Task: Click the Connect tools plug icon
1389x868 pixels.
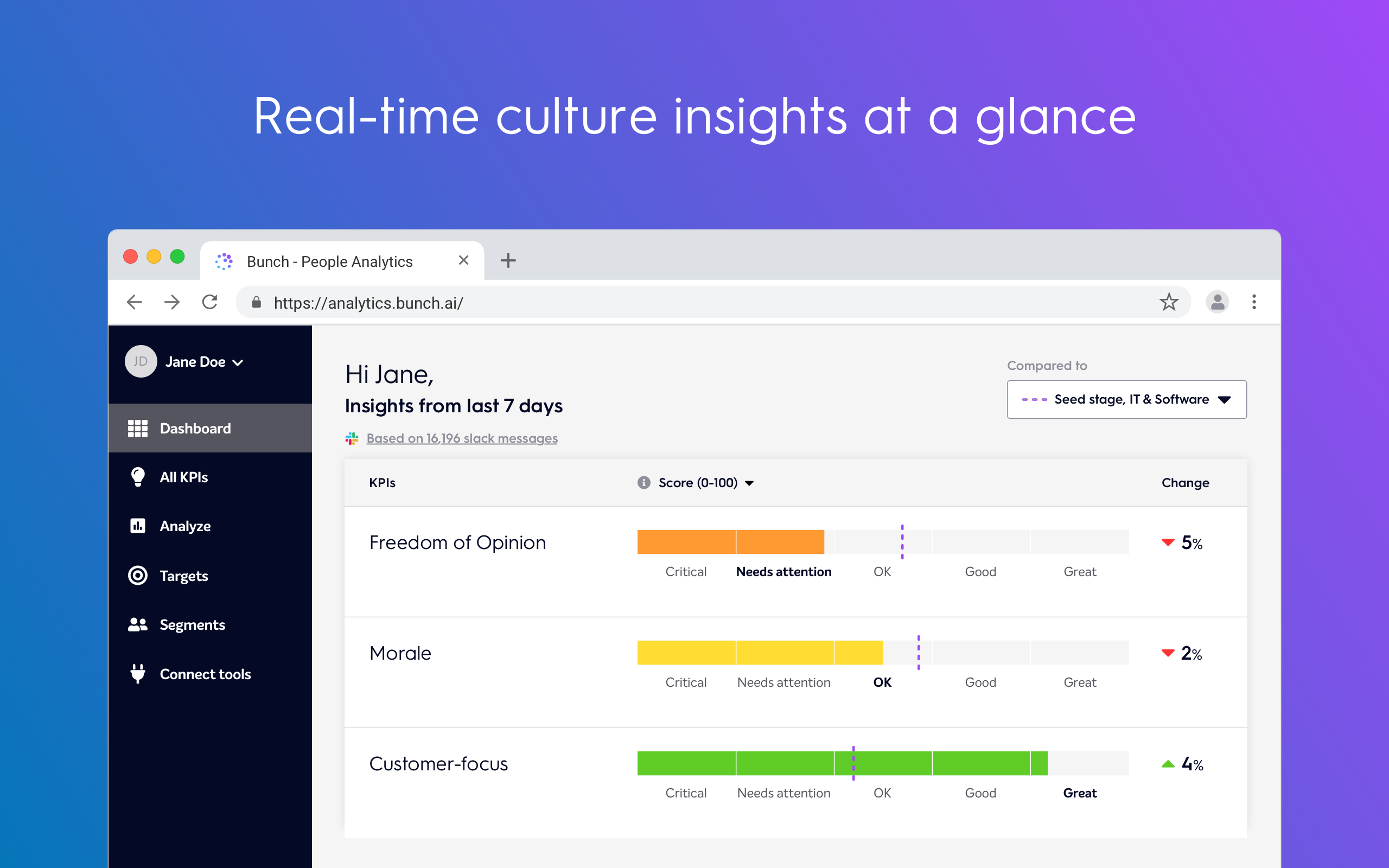Action: point(138,673)
